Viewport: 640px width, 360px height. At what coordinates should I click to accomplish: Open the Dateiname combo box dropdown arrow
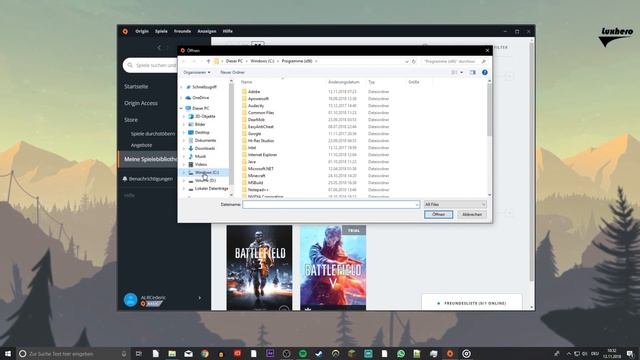(x=417, y=204)
